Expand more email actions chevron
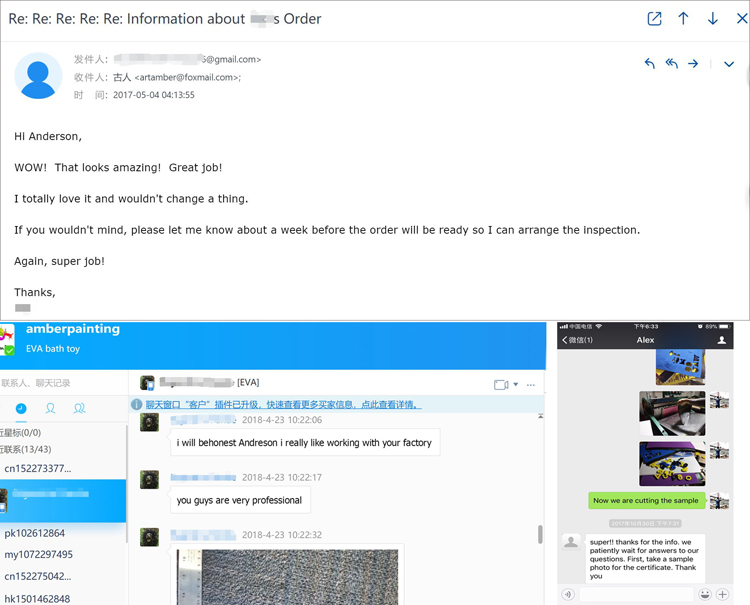The width and height of the screenshot is (750, 605). pyautogui.click(x=729, y=64)
